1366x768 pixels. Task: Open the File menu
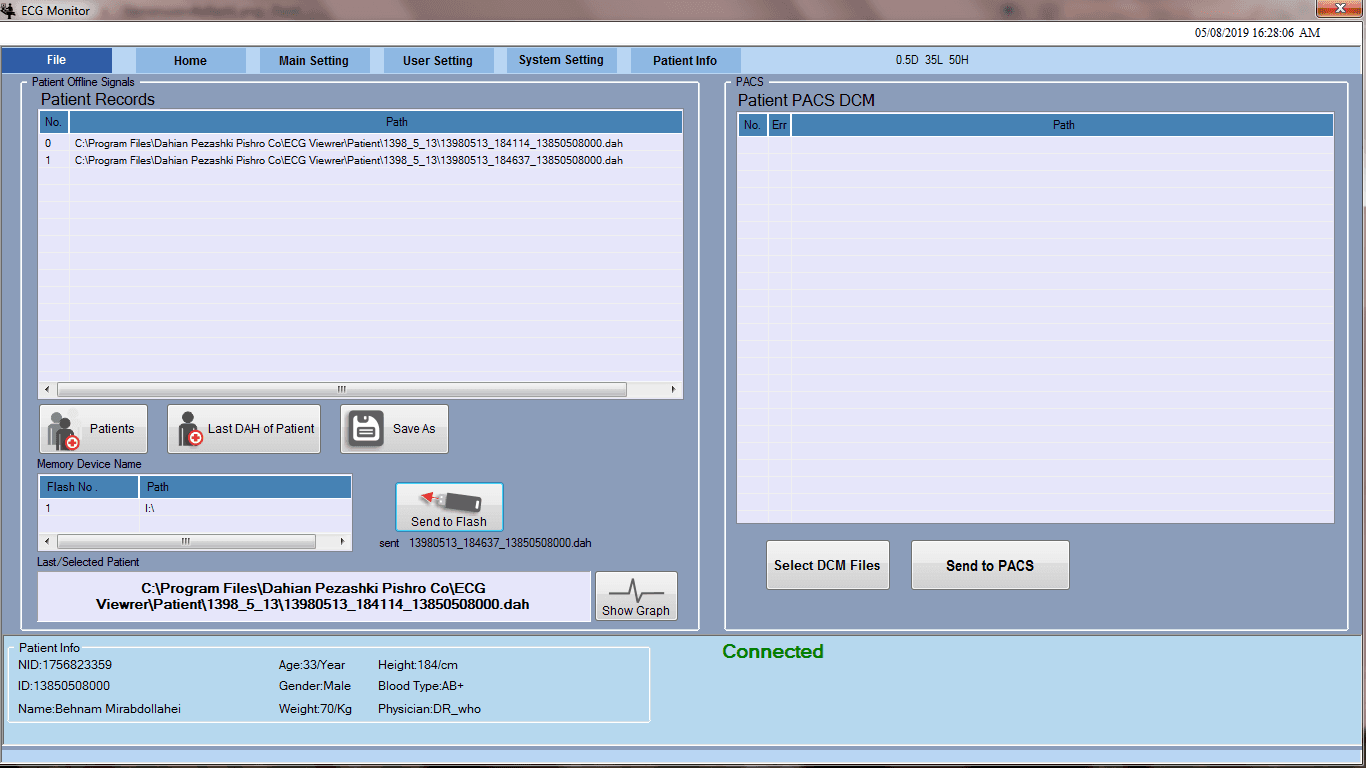tap(56, 60)
